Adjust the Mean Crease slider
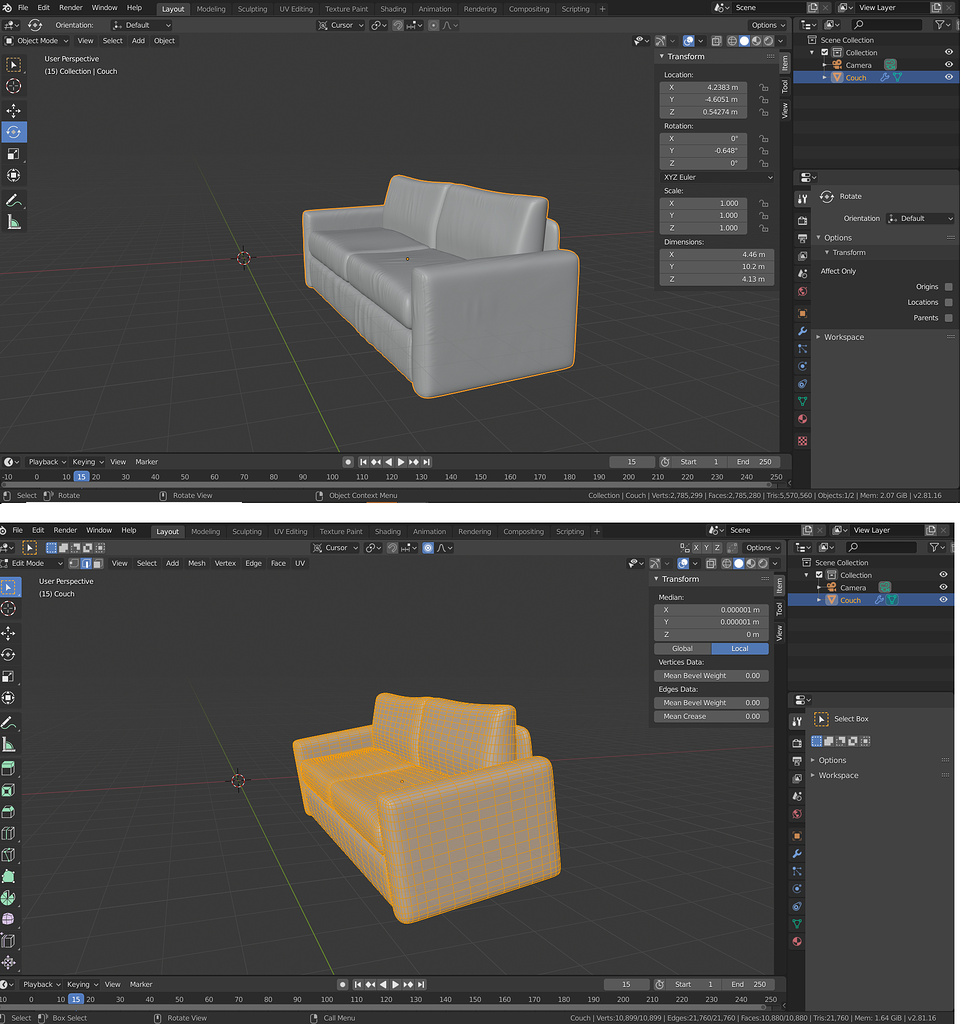Image resolution: width=961 pixels, height=1024 pixels. 712,716
